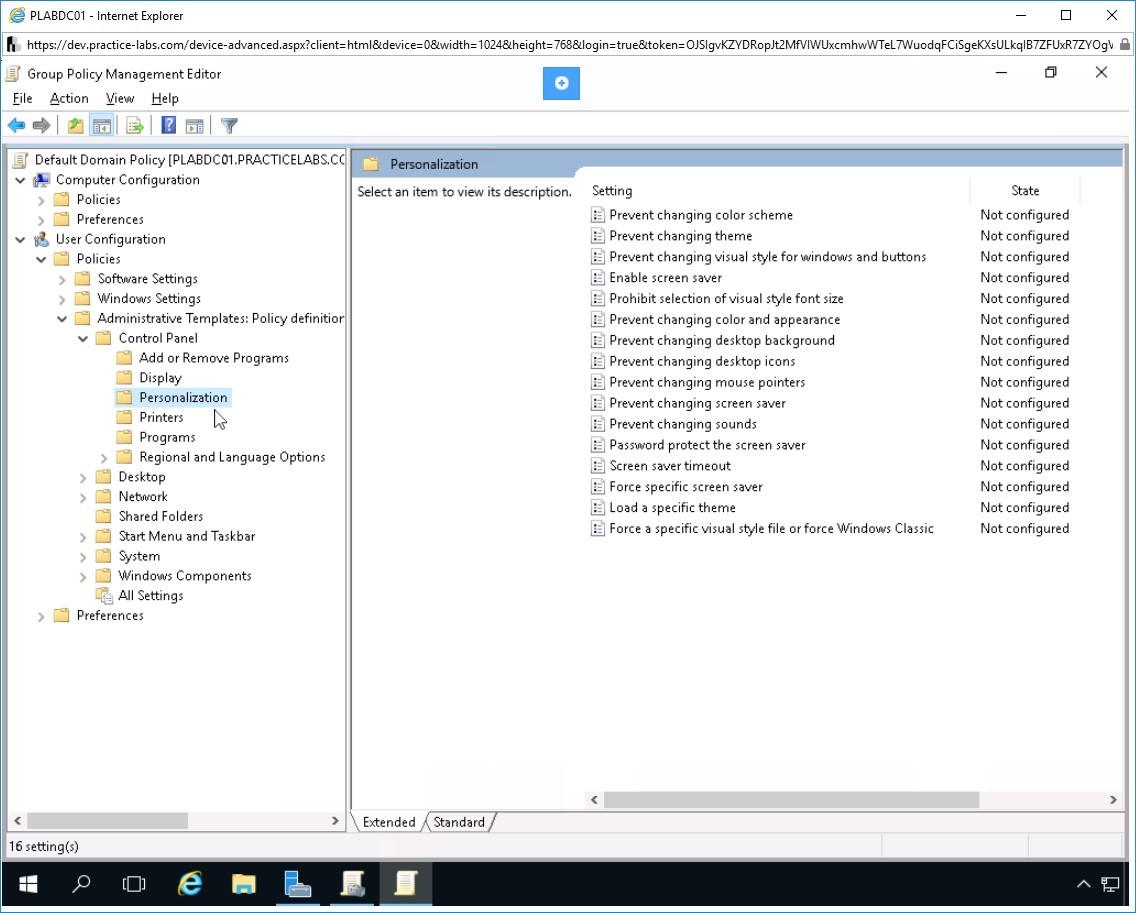This screenshot has height=913, width=1136.
Task: Click the Export List toolbar icon
Action: tap(135, 125)
